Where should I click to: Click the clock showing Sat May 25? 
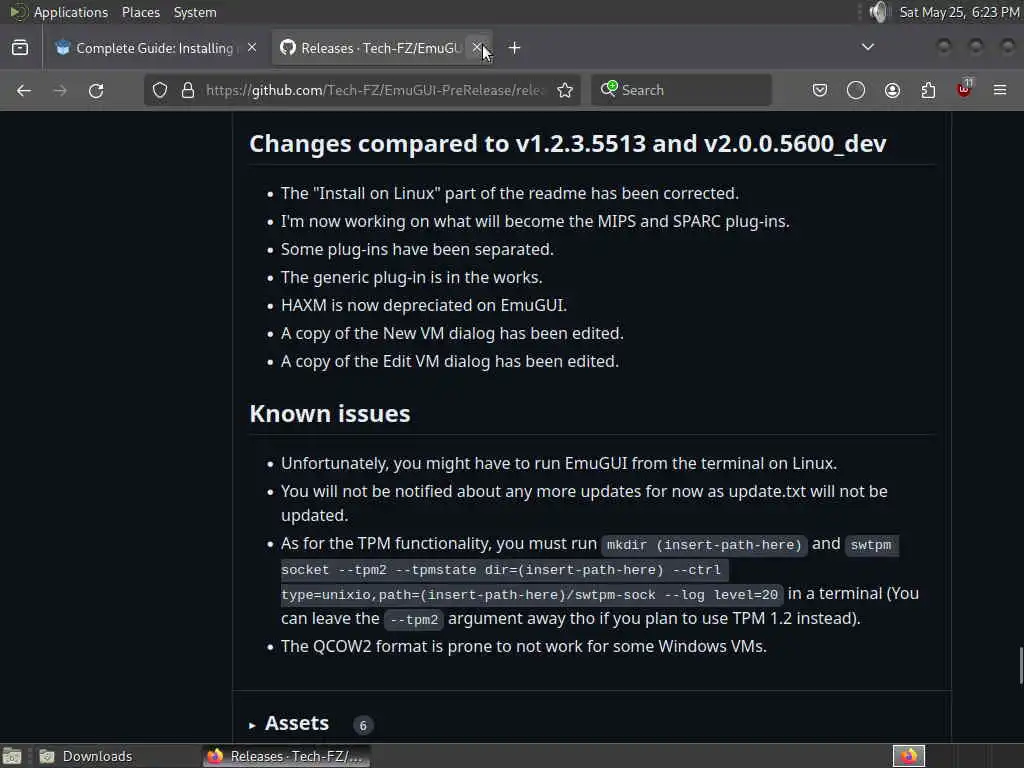pyautogui.click(x=959, y=12)
